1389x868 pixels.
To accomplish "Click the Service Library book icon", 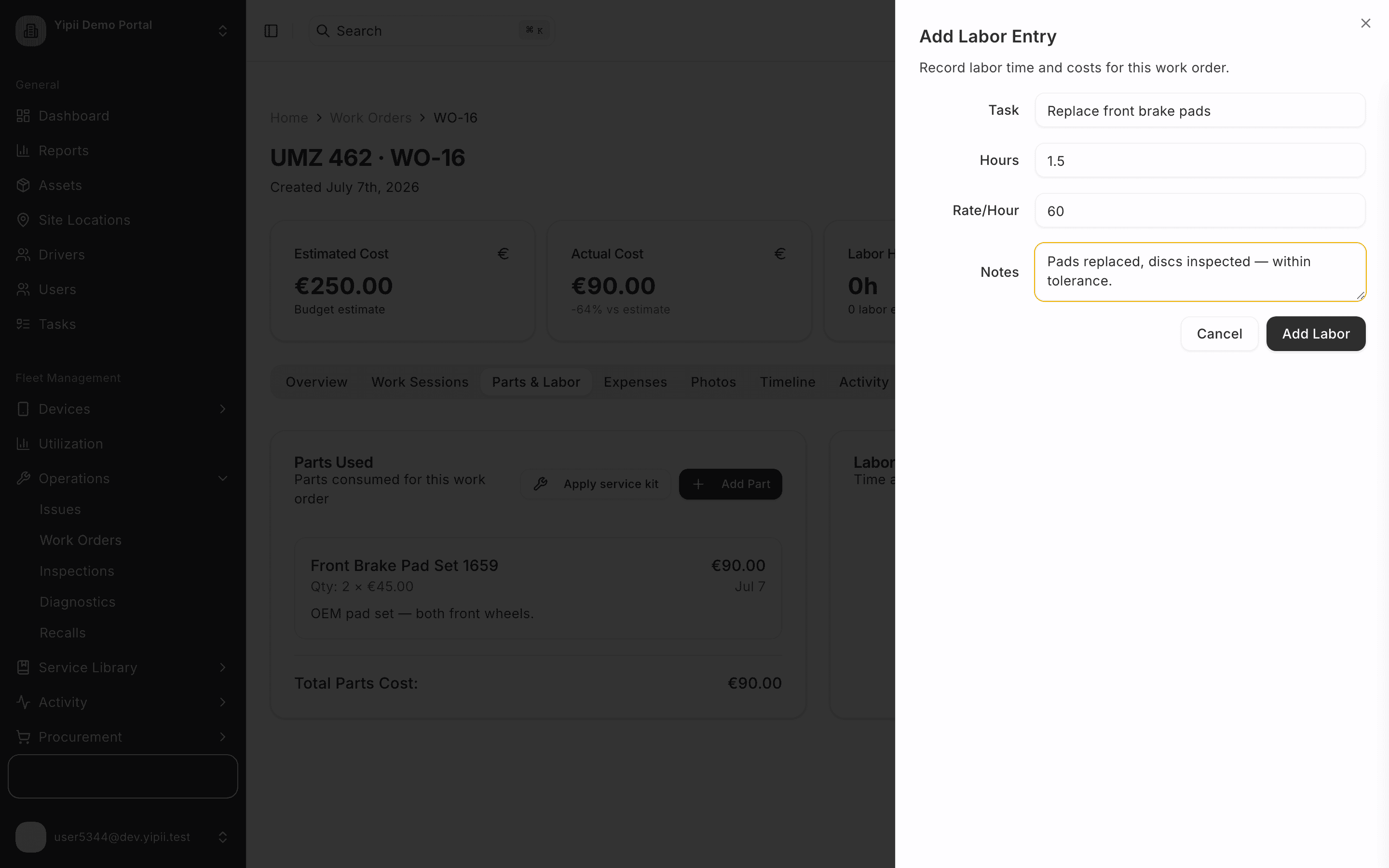I will click(x=23, y=667).
